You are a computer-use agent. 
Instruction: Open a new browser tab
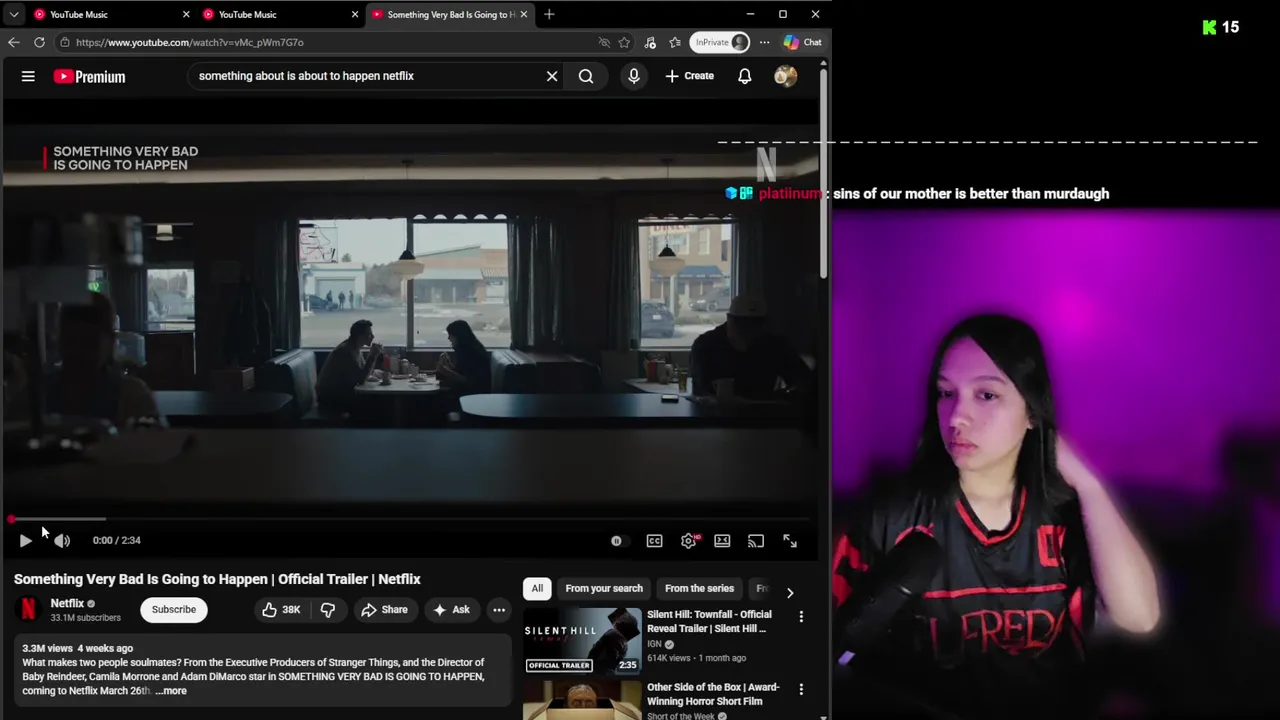click(549, 14)
